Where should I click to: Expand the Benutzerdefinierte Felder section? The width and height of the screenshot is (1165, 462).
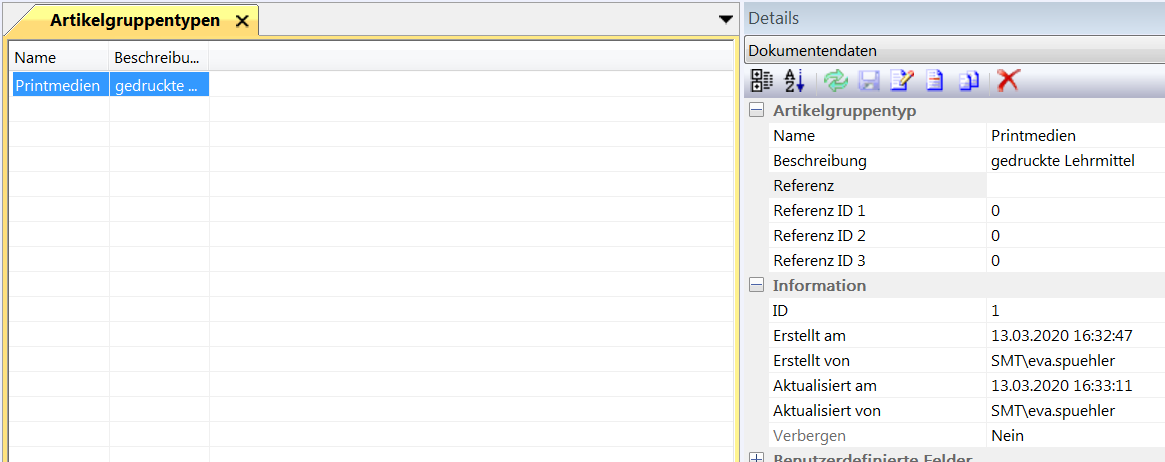757,458
